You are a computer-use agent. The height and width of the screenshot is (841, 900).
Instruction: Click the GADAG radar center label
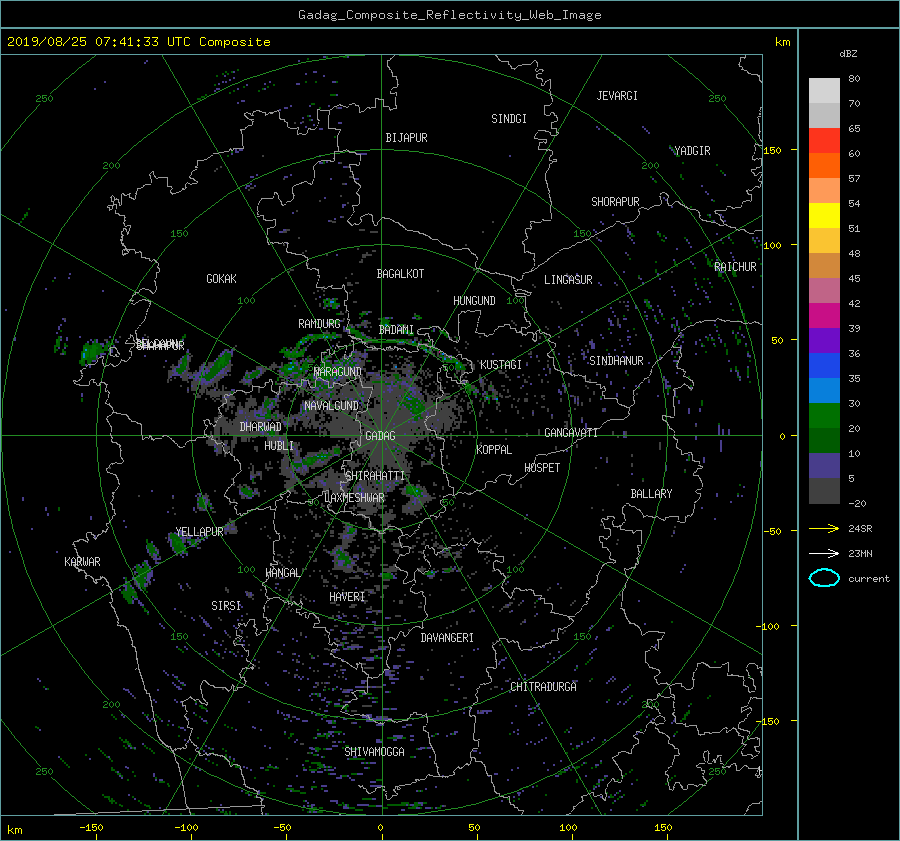(380, 436)
